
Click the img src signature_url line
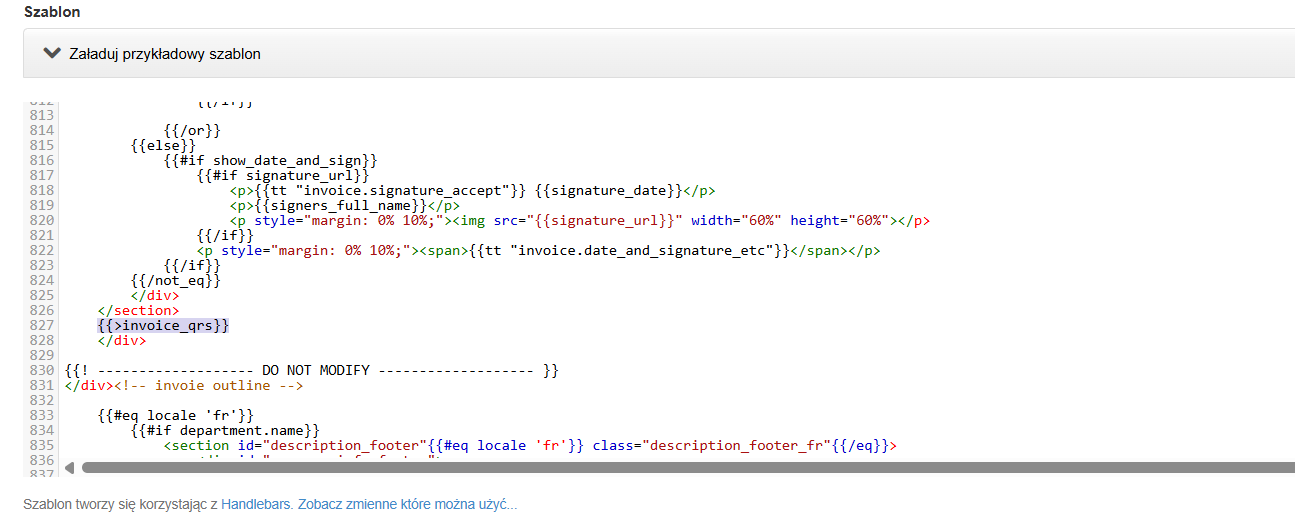tap(580, 220)
